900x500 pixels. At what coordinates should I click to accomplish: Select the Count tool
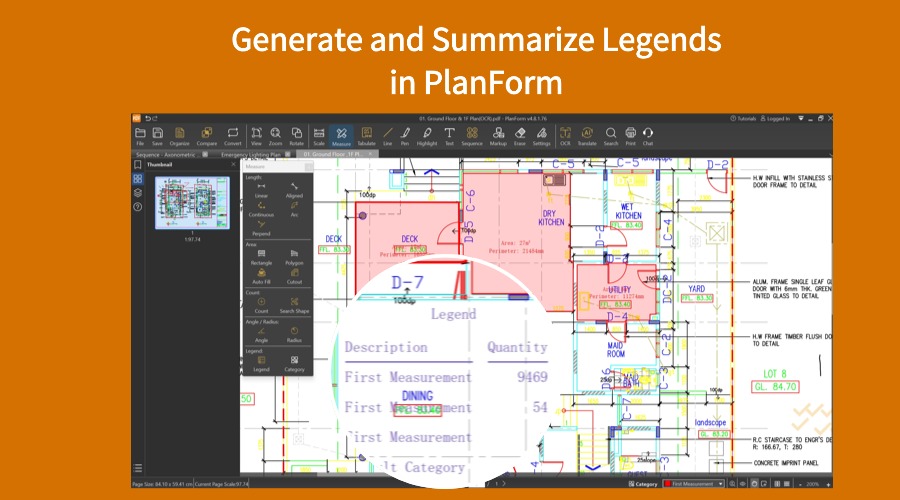[261, 305]
